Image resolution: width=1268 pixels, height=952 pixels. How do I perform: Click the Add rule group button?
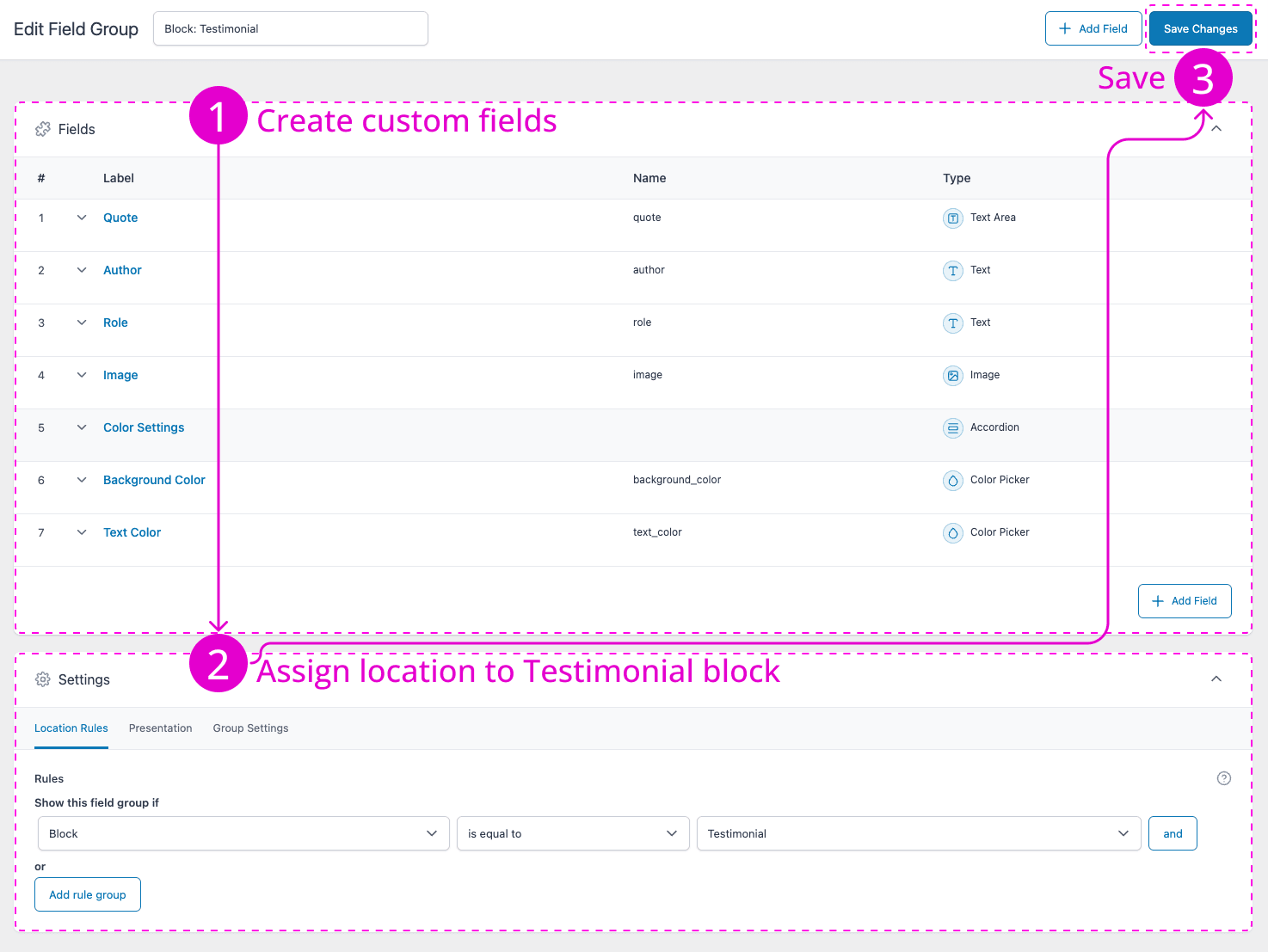coord(87,894)
